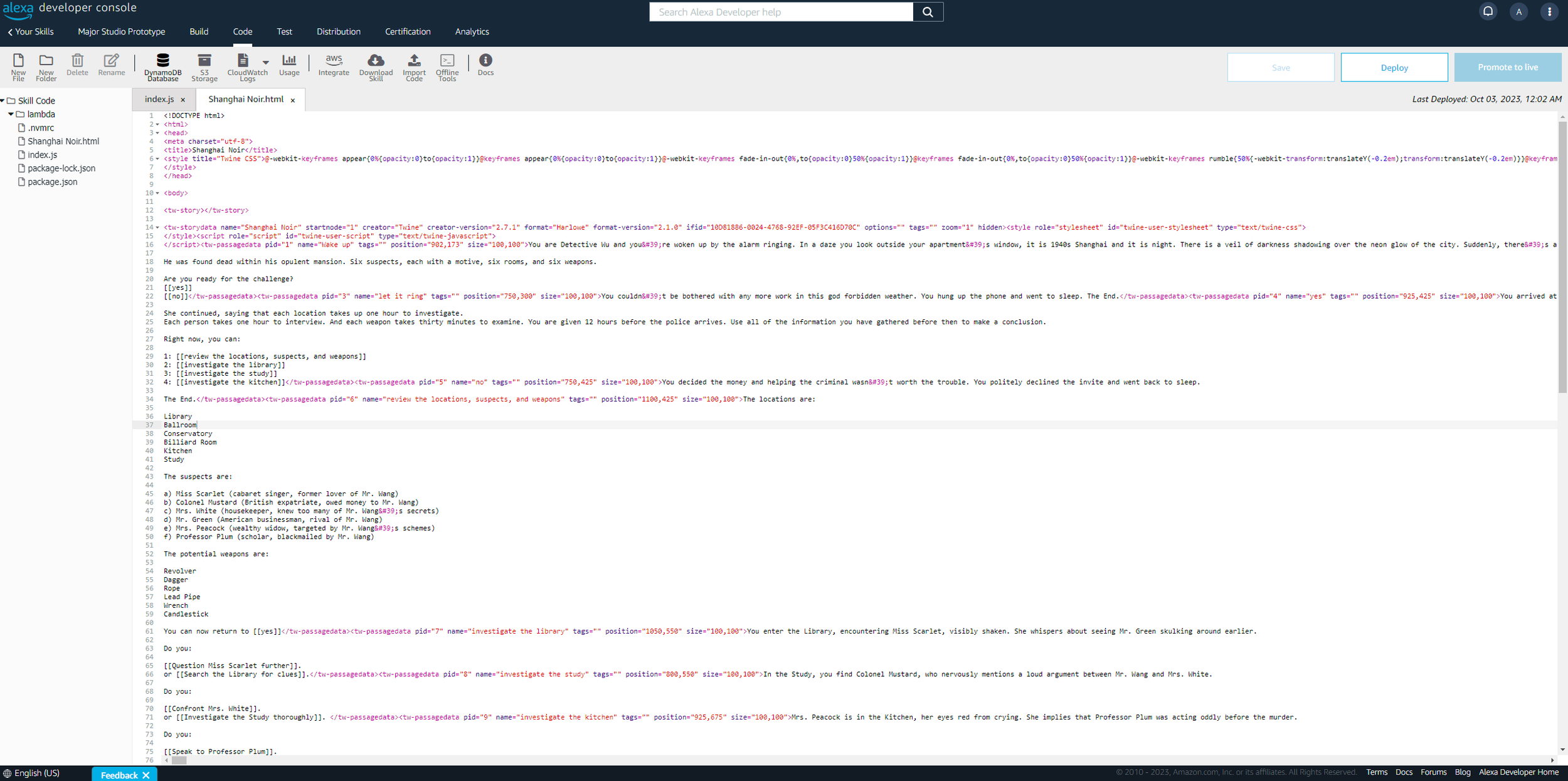Open S3 Storage
The width and height of the screenshot is (1568, 781).
click(204, 66)
